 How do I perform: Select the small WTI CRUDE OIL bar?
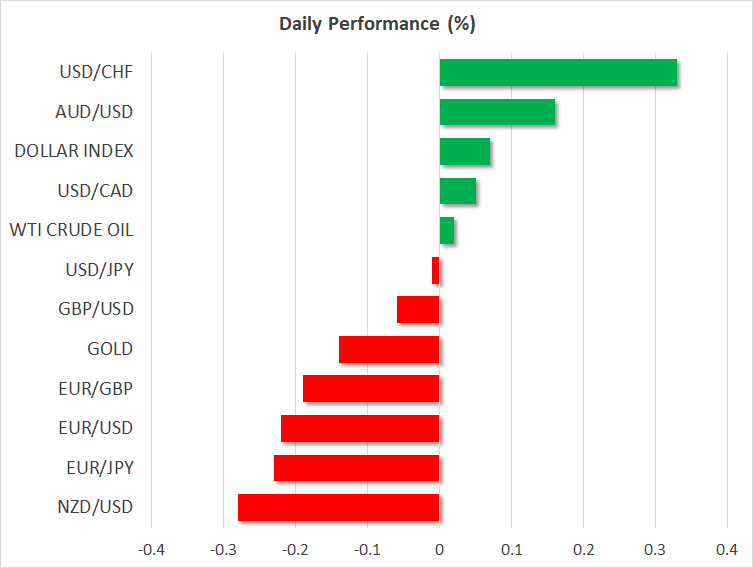pos(447,231)
